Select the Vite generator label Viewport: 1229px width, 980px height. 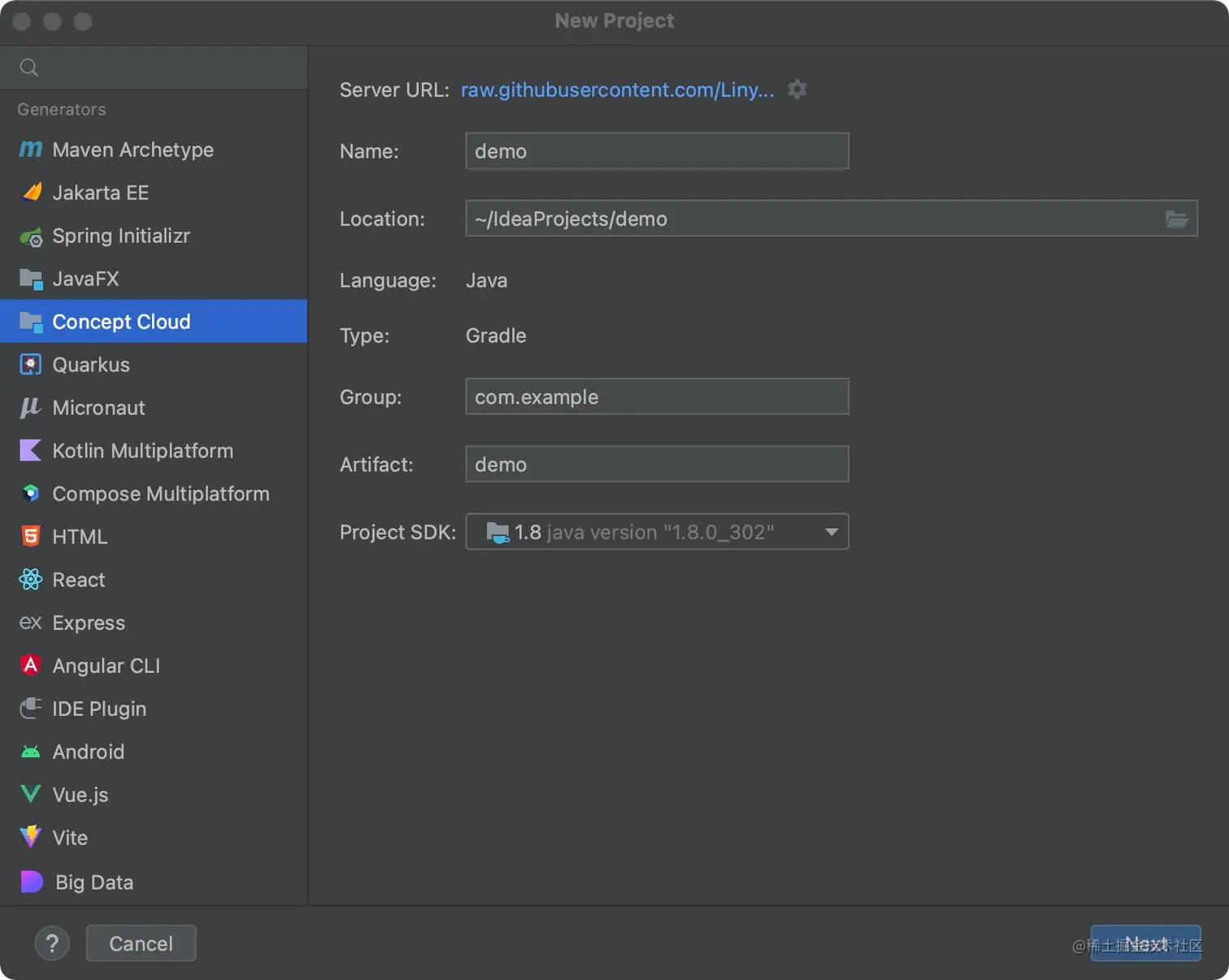[x=70, y=838]
